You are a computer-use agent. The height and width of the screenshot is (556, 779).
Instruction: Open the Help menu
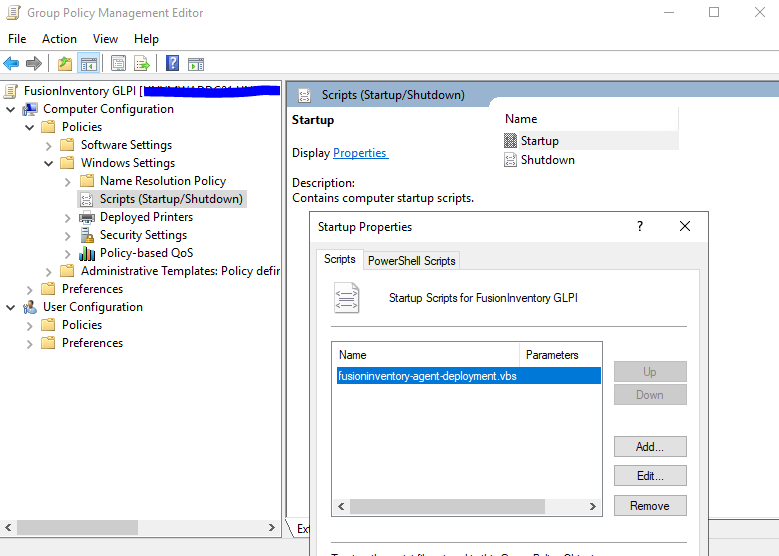[x=146, y=39]
